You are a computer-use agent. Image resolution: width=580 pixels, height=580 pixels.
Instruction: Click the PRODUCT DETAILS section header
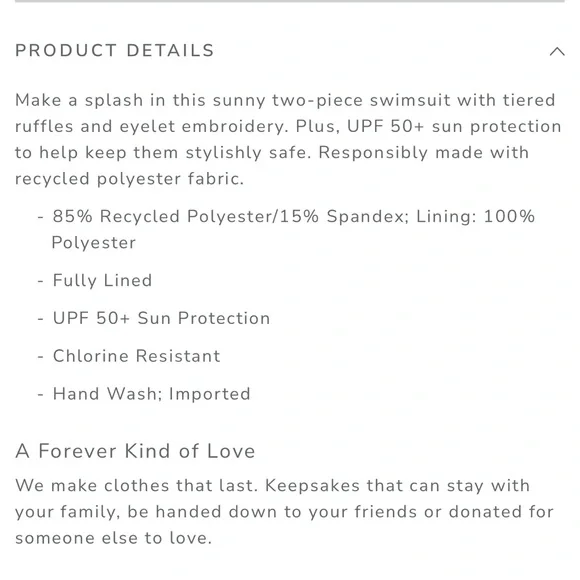[115, 50]
